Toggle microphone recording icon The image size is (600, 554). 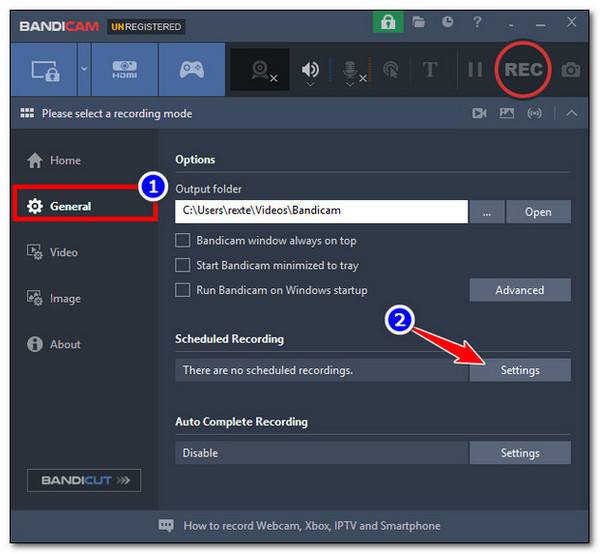(350, 69)
